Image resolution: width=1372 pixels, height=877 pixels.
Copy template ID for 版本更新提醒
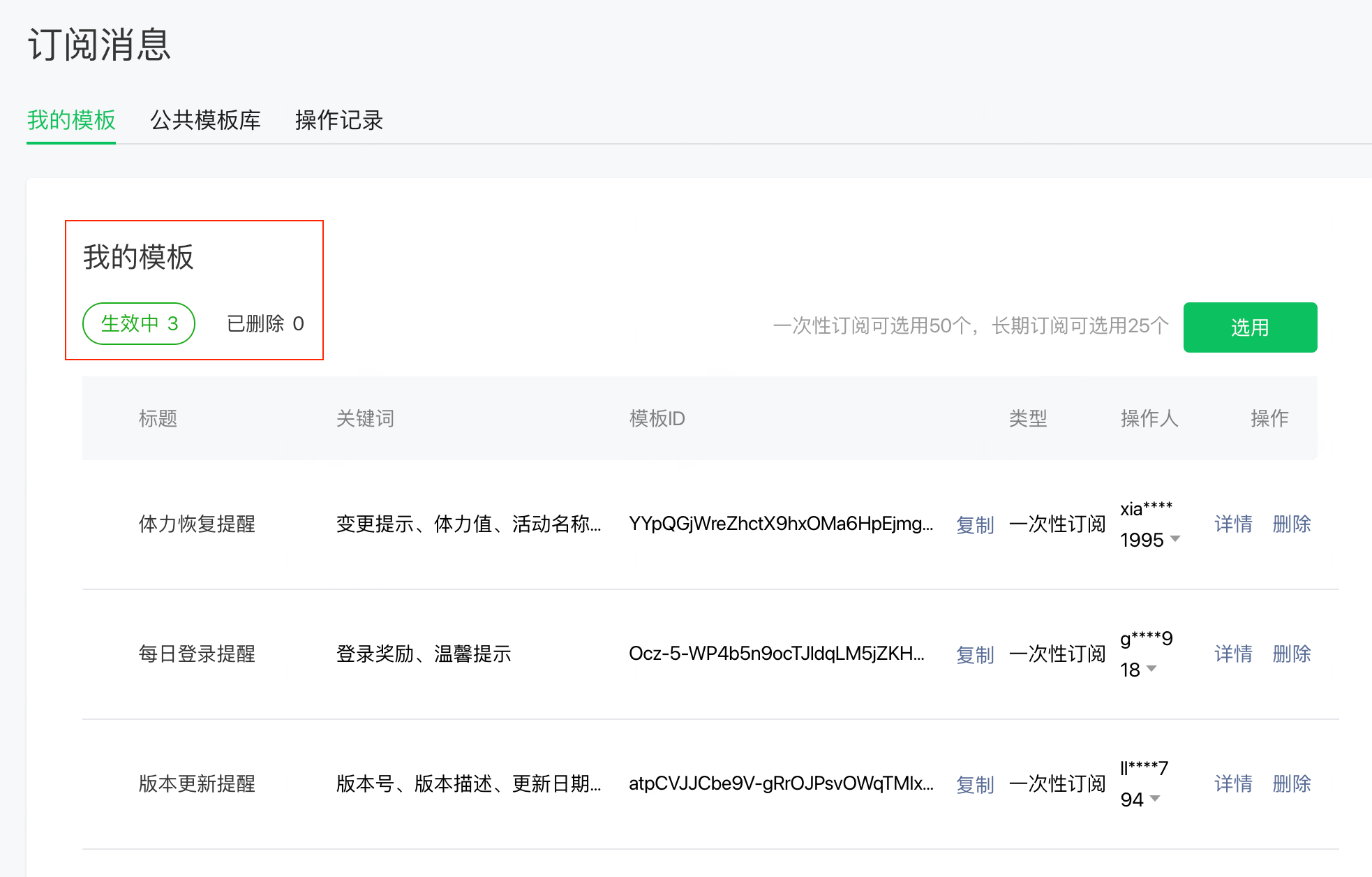coord(975,785)
